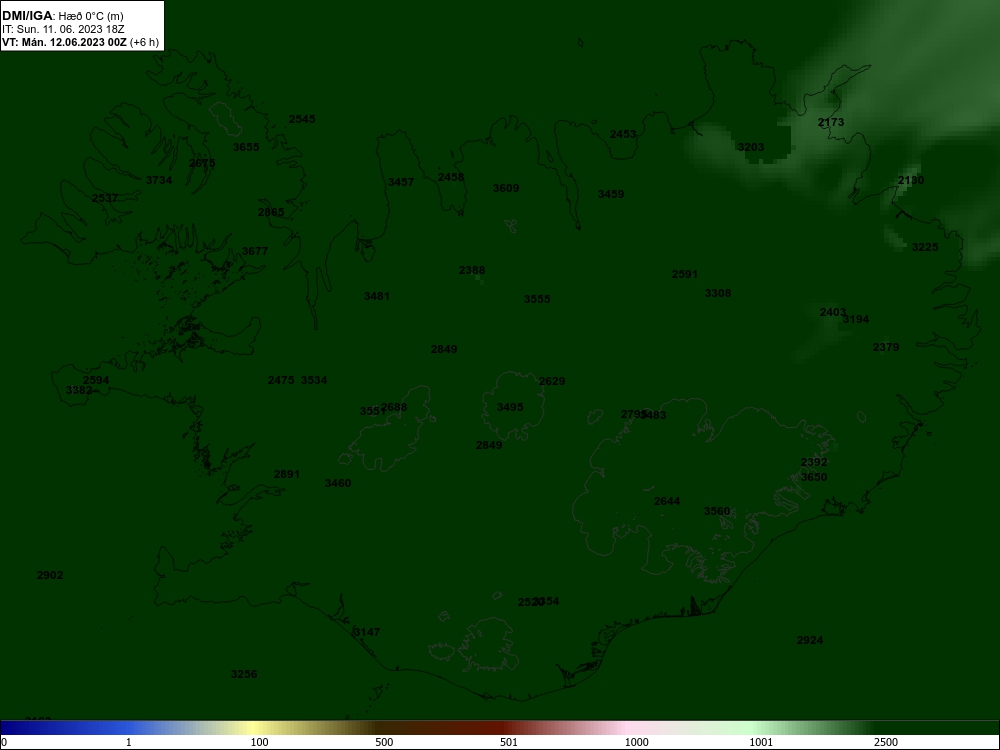Click the 2537 map value
This screenshot has height=750, width=1000.
(x=105, y=198)
